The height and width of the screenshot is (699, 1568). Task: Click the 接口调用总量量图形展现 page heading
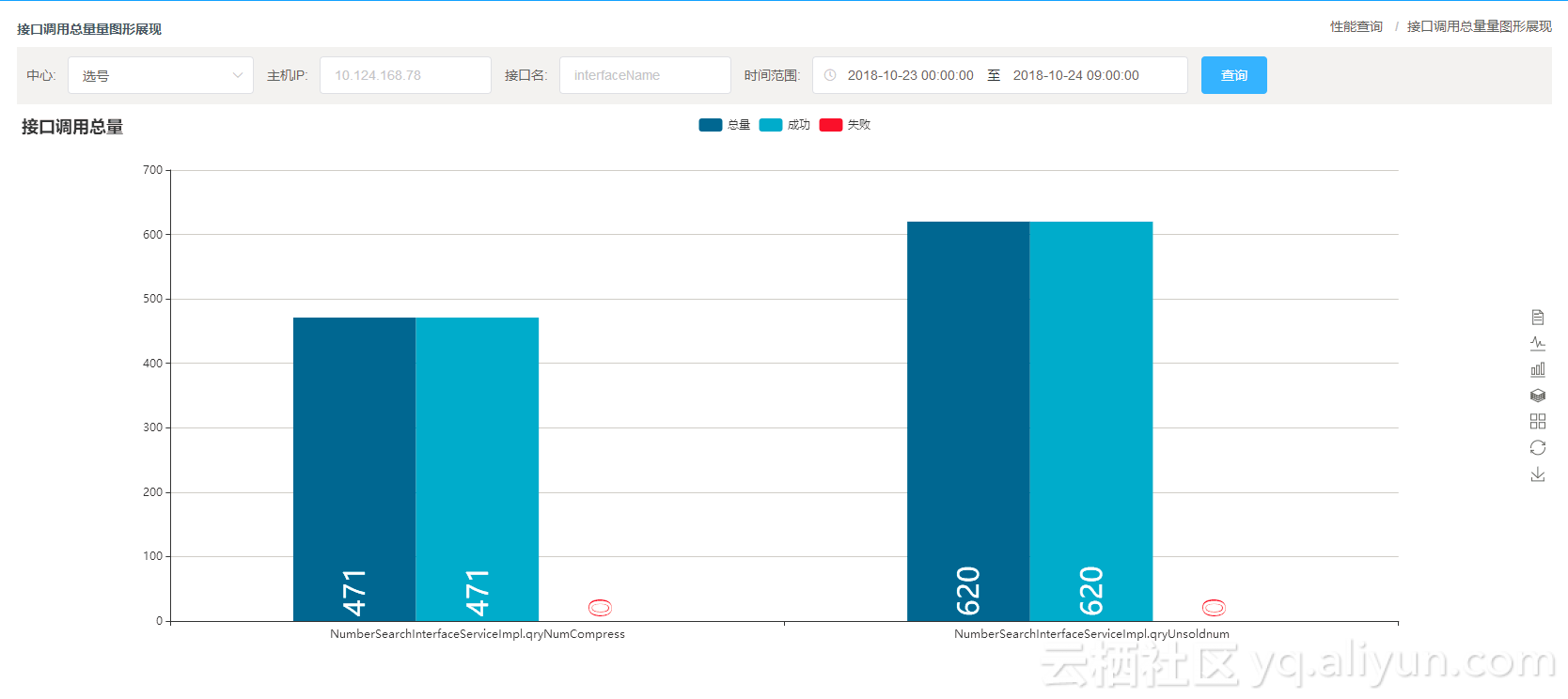click(89, 29)
